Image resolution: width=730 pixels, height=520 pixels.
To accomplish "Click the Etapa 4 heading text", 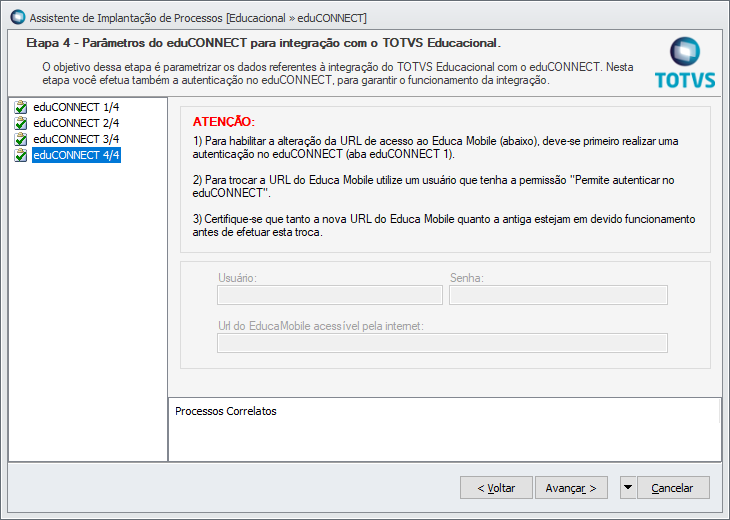I will coord(264,43).
